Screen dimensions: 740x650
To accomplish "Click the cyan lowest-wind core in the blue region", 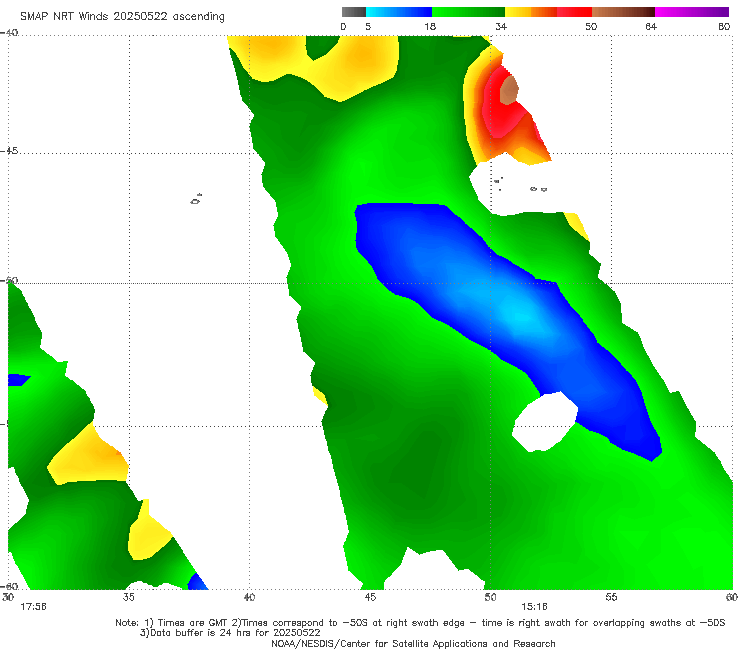I will 519,314.
